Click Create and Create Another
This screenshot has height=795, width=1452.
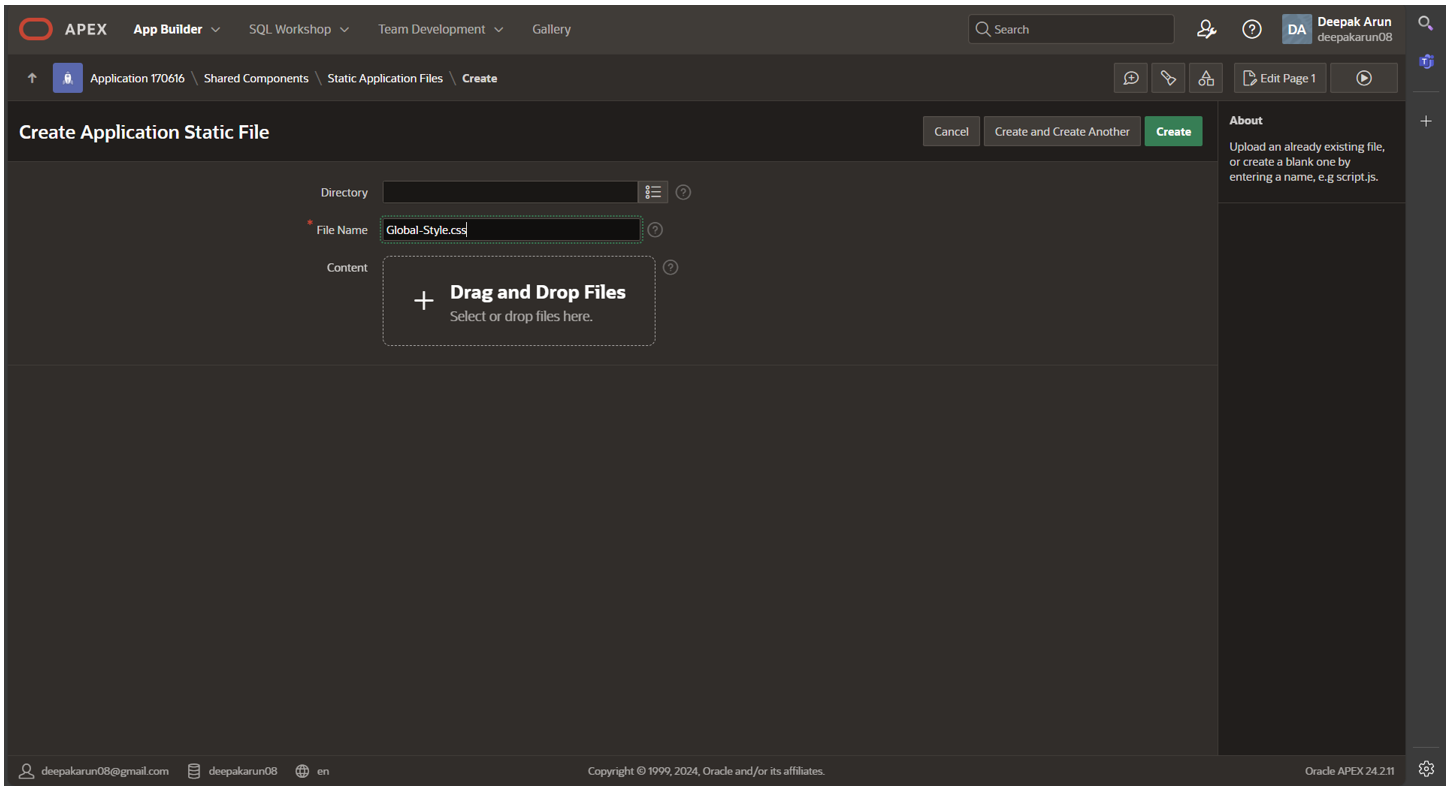pyautogui.click(x=1061, y=131)
